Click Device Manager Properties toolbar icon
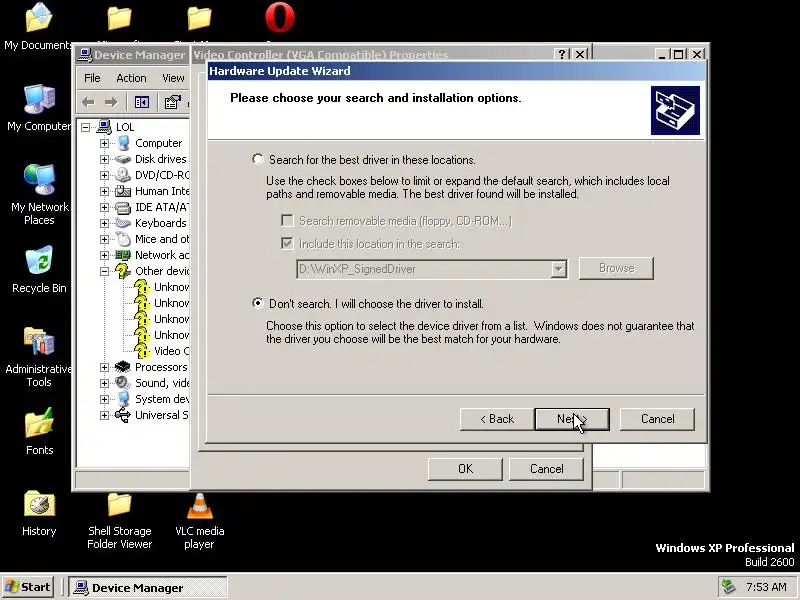Viewport: 800px width, 600px height. click(x=172, y=103)
